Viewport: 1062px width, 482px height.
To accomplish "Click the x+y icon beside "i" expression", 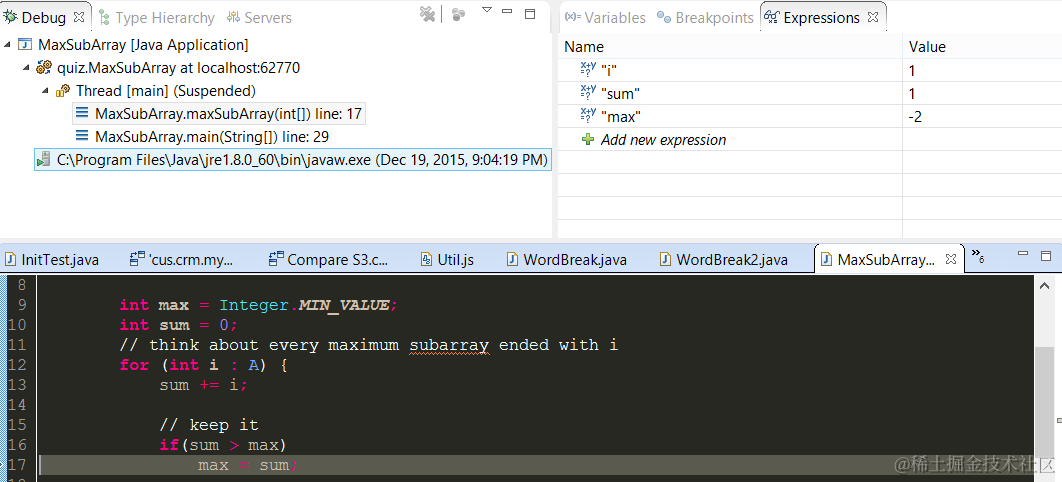I will click(589, 70).
